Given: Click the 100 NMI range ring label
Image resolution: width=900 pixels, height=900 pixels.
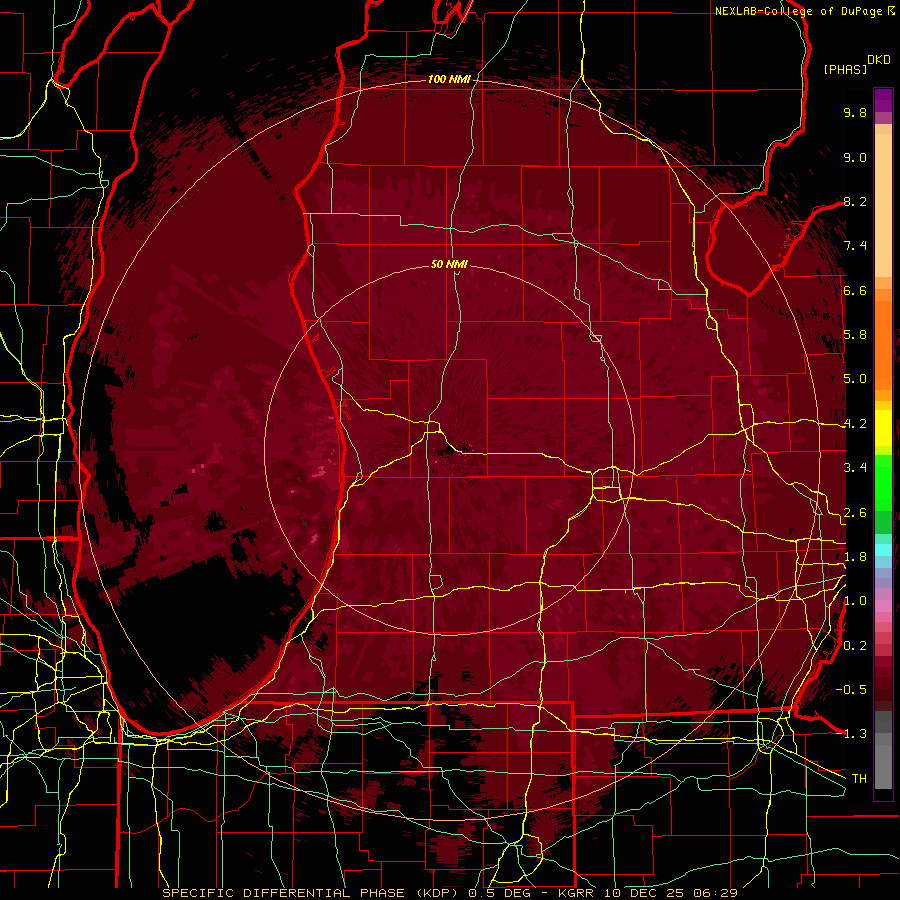Looking at the screenshot, I should 448,79.
